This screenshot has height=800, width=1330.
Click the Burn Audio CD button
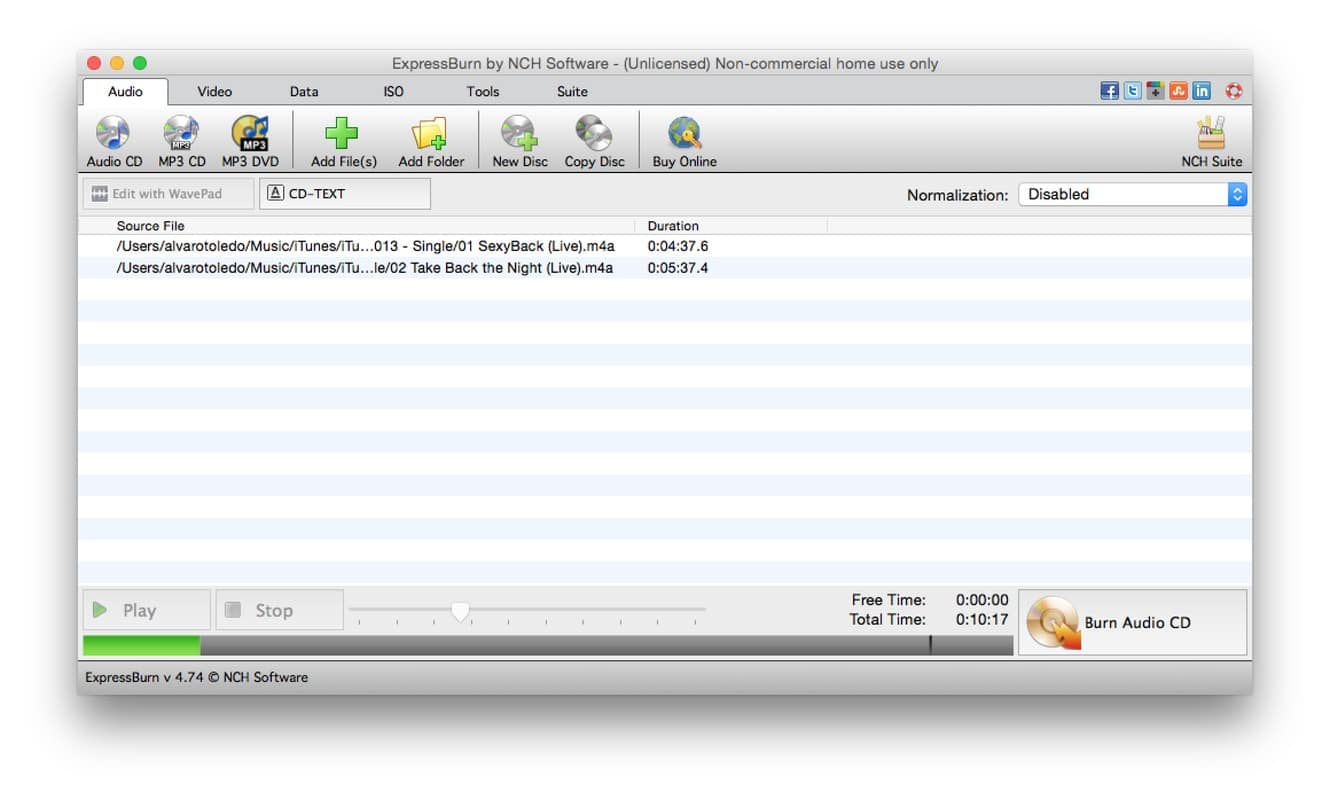[x=1132, y=622]
